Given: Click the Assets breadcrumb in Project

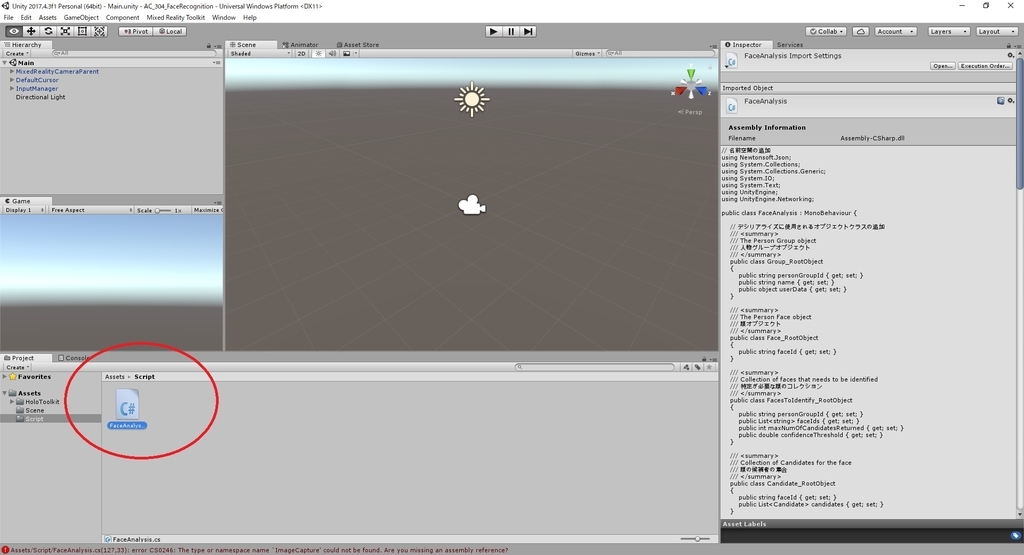Looking at the screenshot, I should coord(114,377).
